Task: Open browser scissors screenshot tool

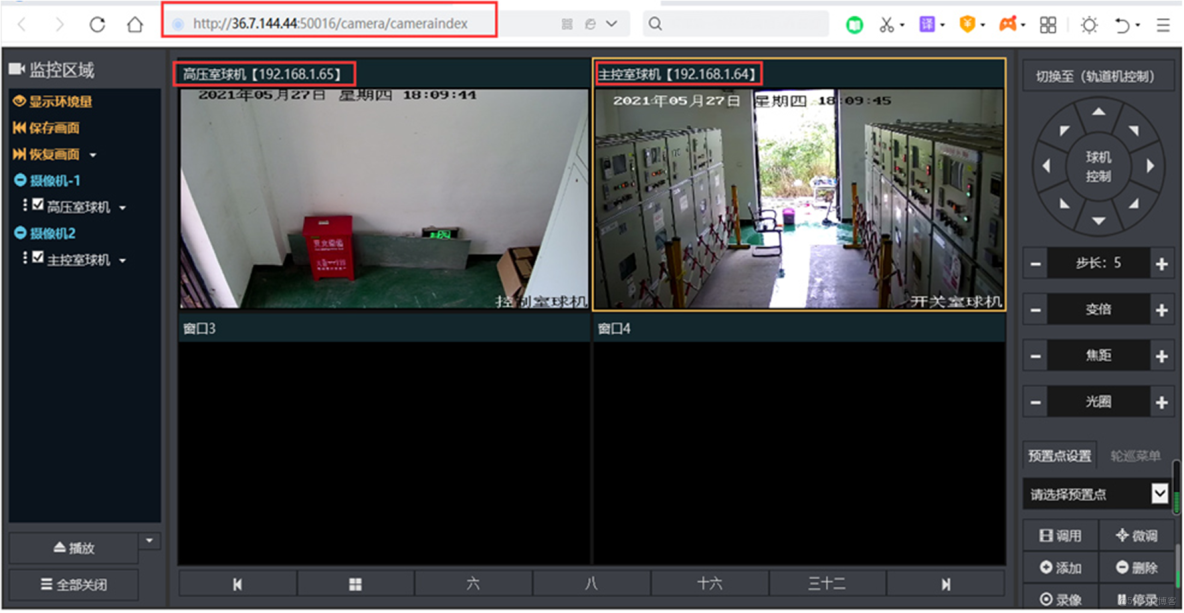Action: [x=887, y=25]
